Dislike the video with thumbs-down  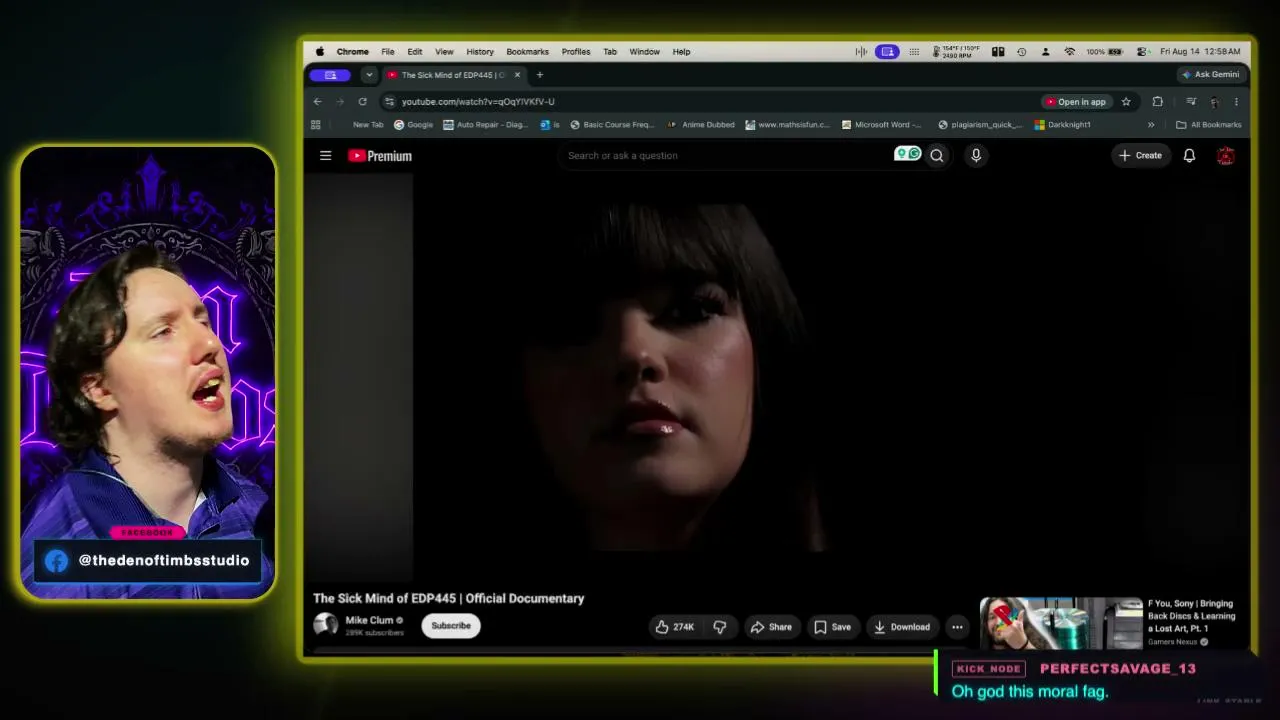[719, 627]
